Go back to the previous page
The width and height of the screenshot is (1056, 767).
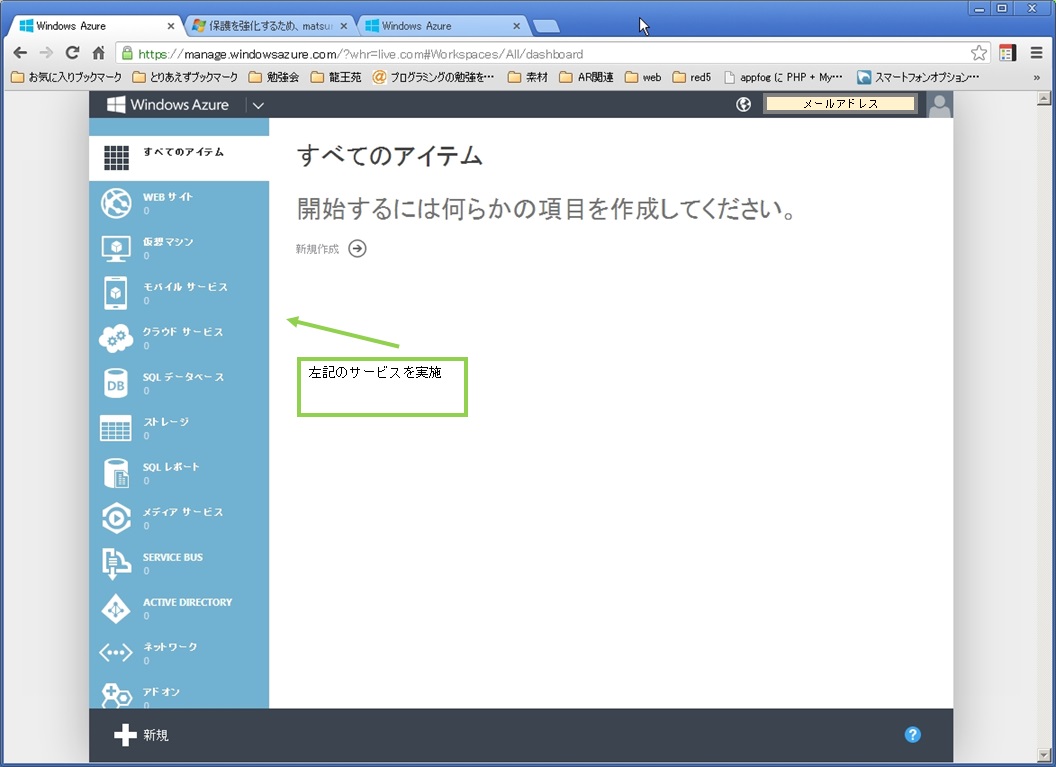[x=20, y=53]
